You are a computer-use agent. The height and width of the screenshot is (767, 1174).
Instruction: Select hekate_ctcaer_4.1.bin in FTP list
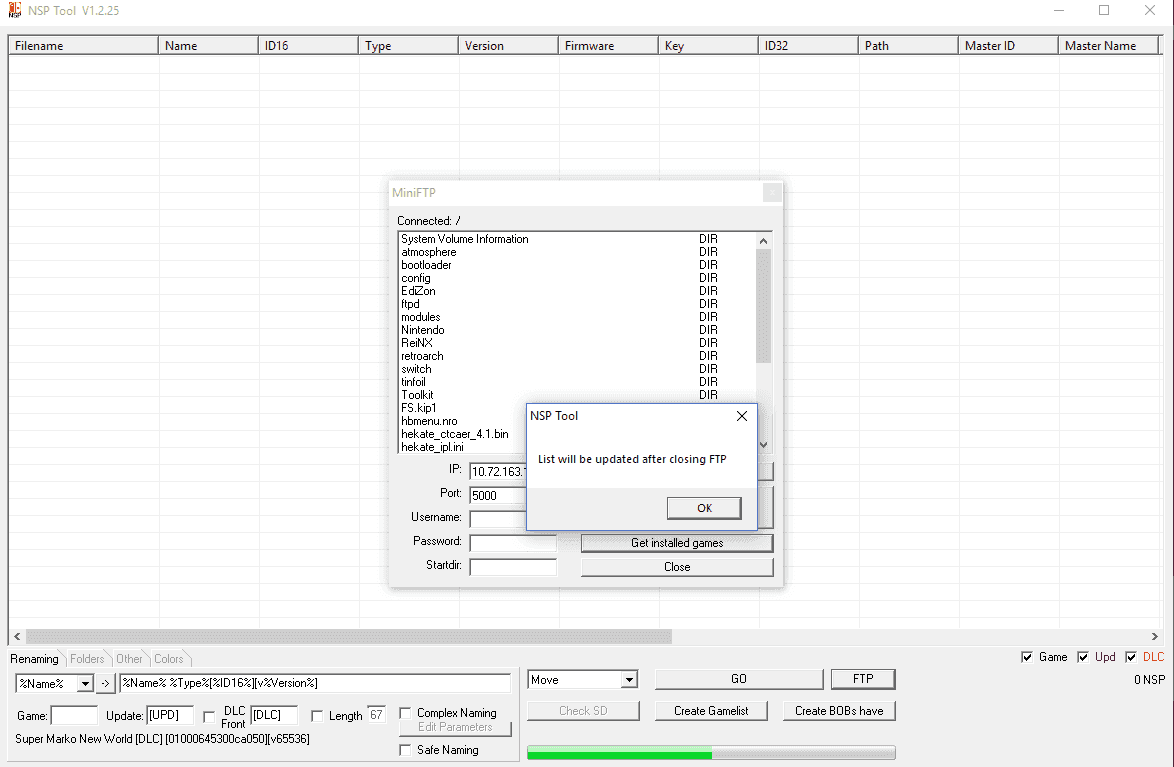point(463,434)
